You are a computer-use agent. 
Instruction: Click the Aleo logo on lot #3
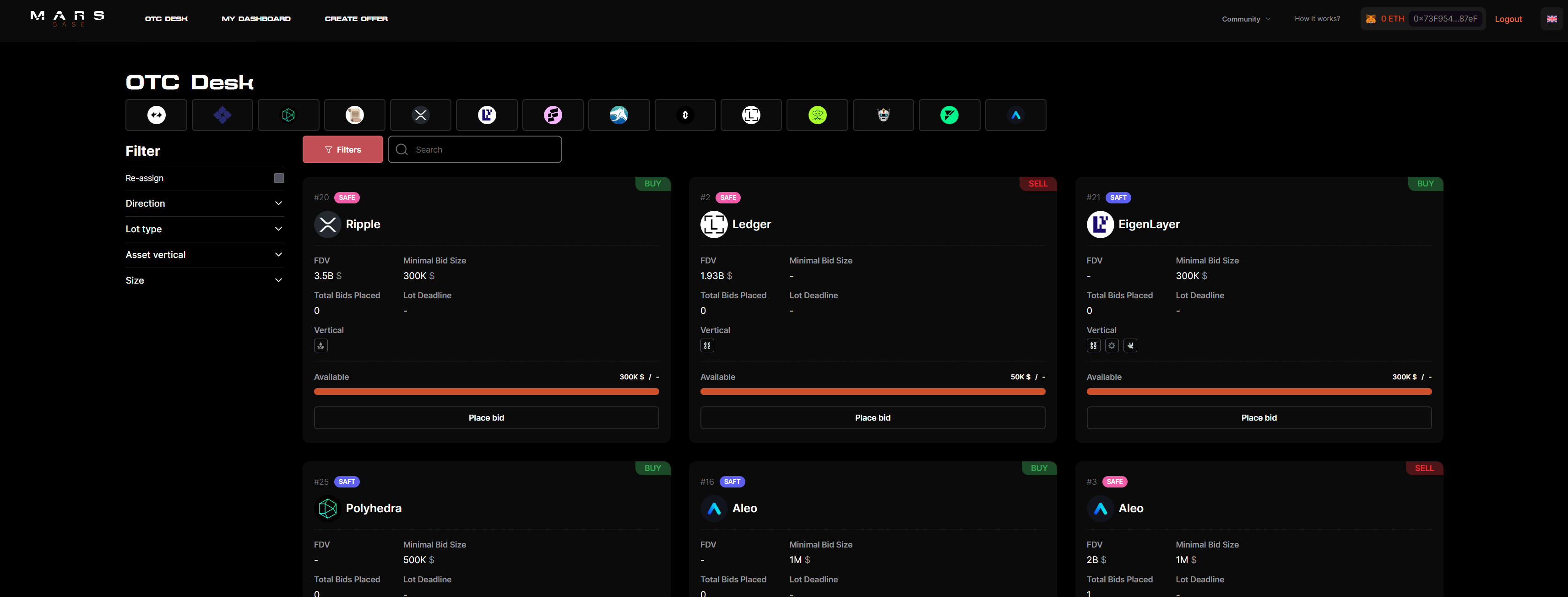tap(1100, 508)
